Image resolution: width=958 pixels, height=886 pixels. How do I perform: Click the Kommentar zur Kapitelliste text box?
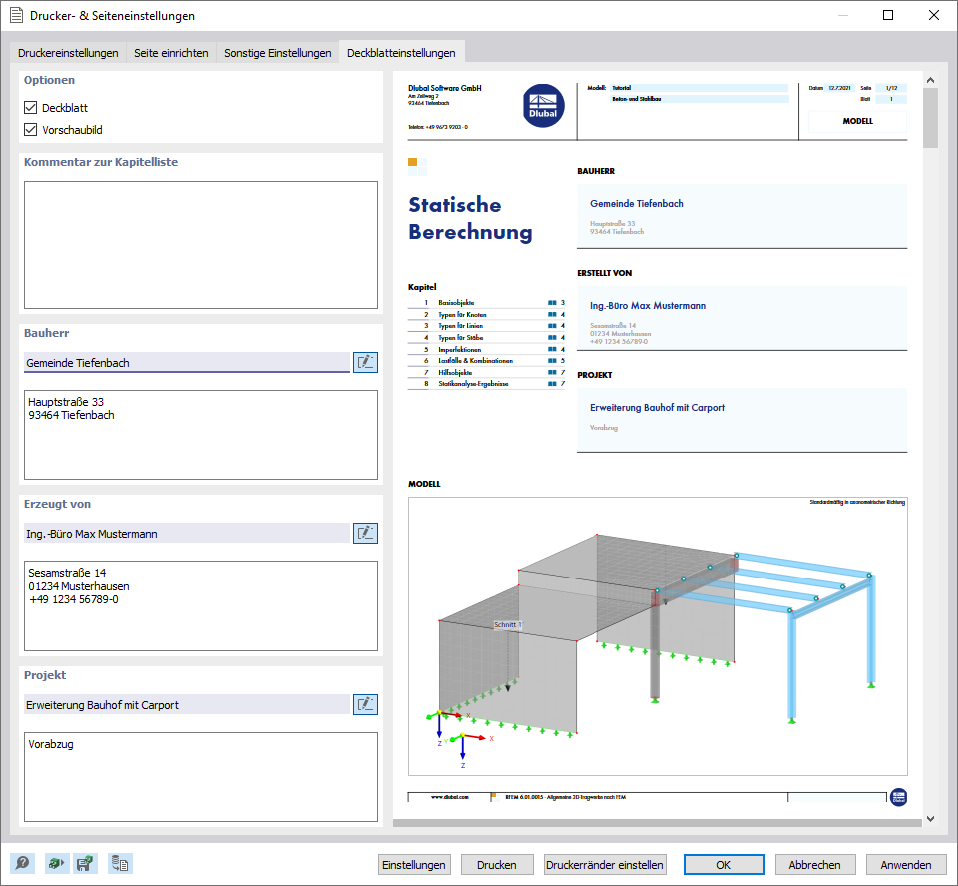coord(201,245)
